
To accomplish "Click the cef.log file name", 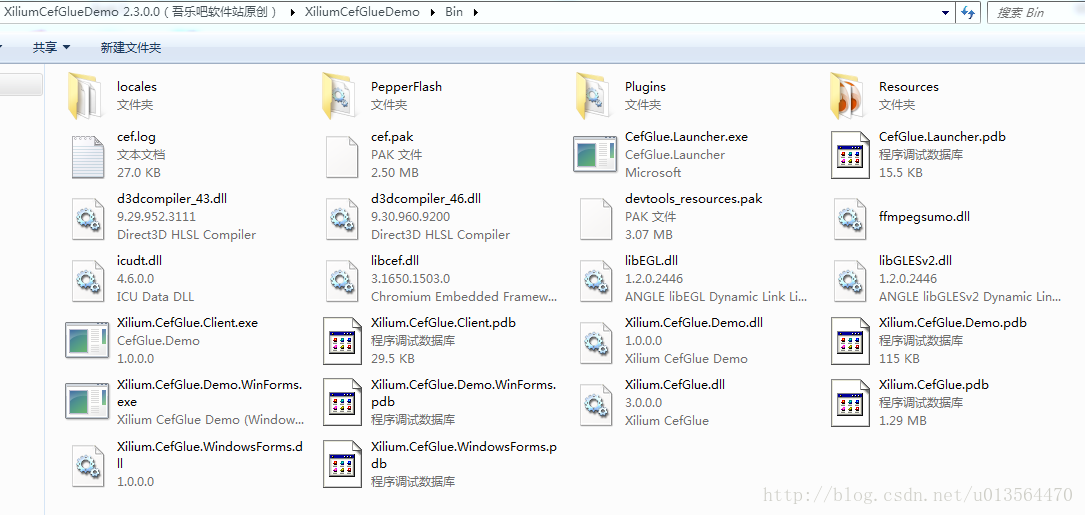I will 136,136.
